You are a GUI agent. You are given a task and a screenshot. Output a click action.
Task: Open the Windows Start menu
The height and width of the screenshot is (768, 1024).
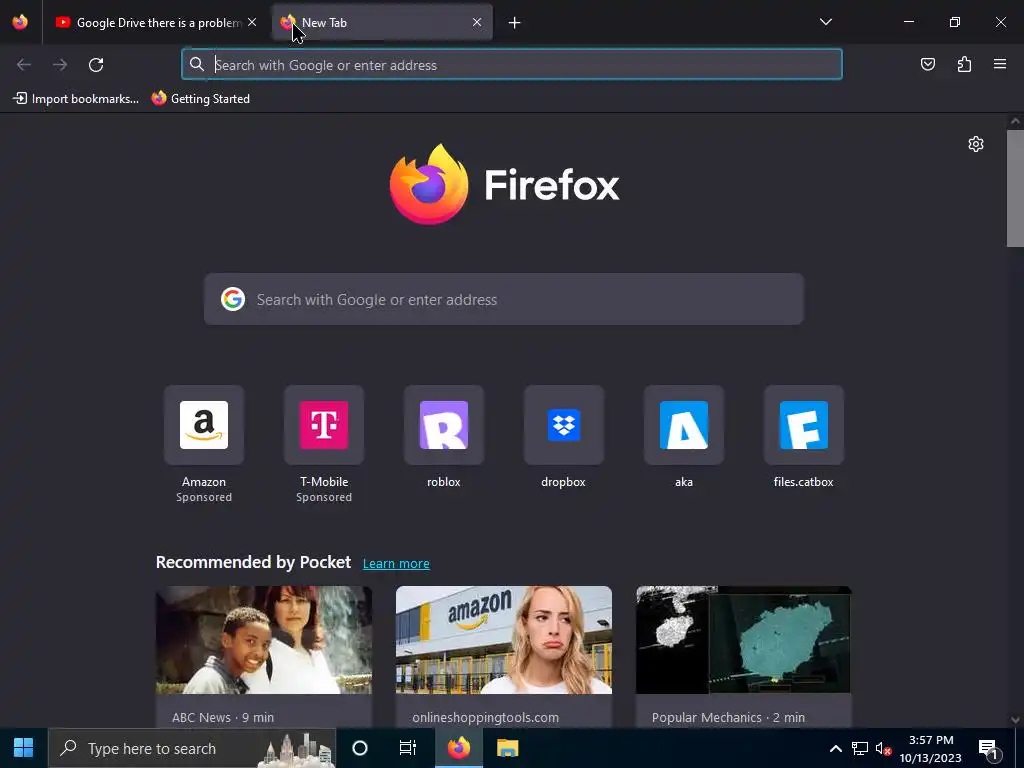click(24, 748)
